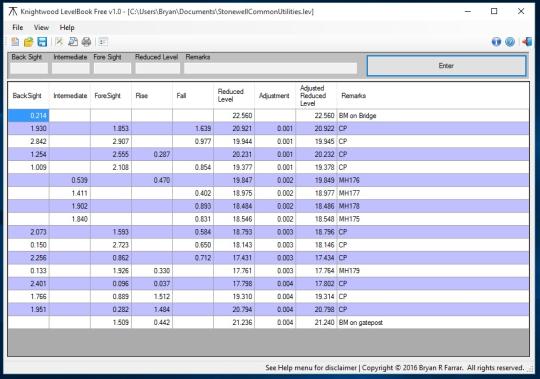Focus the Fore Sight input field

pos(112,68)
